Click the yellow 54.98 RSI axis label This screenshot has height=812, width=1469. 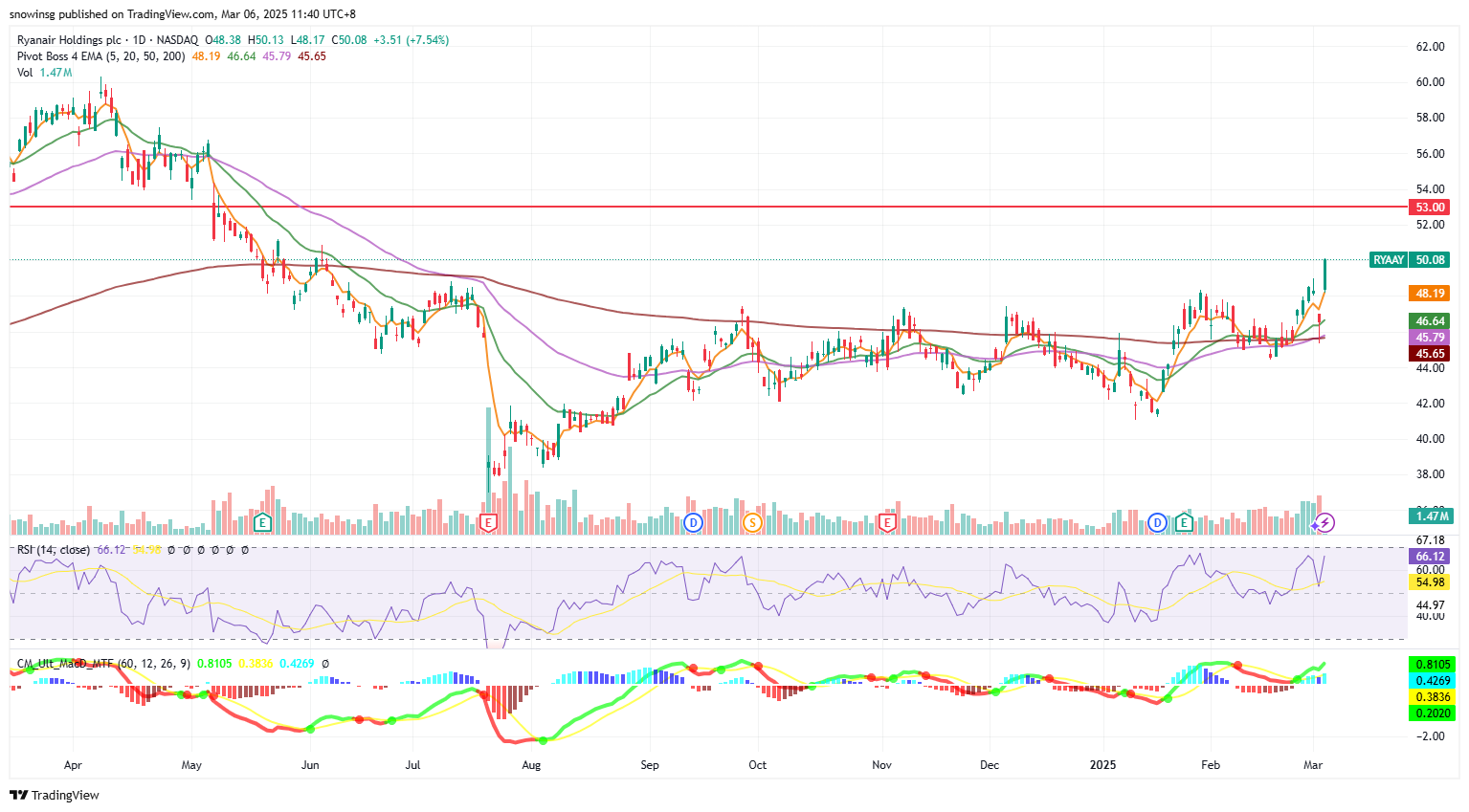point(1430,582)
